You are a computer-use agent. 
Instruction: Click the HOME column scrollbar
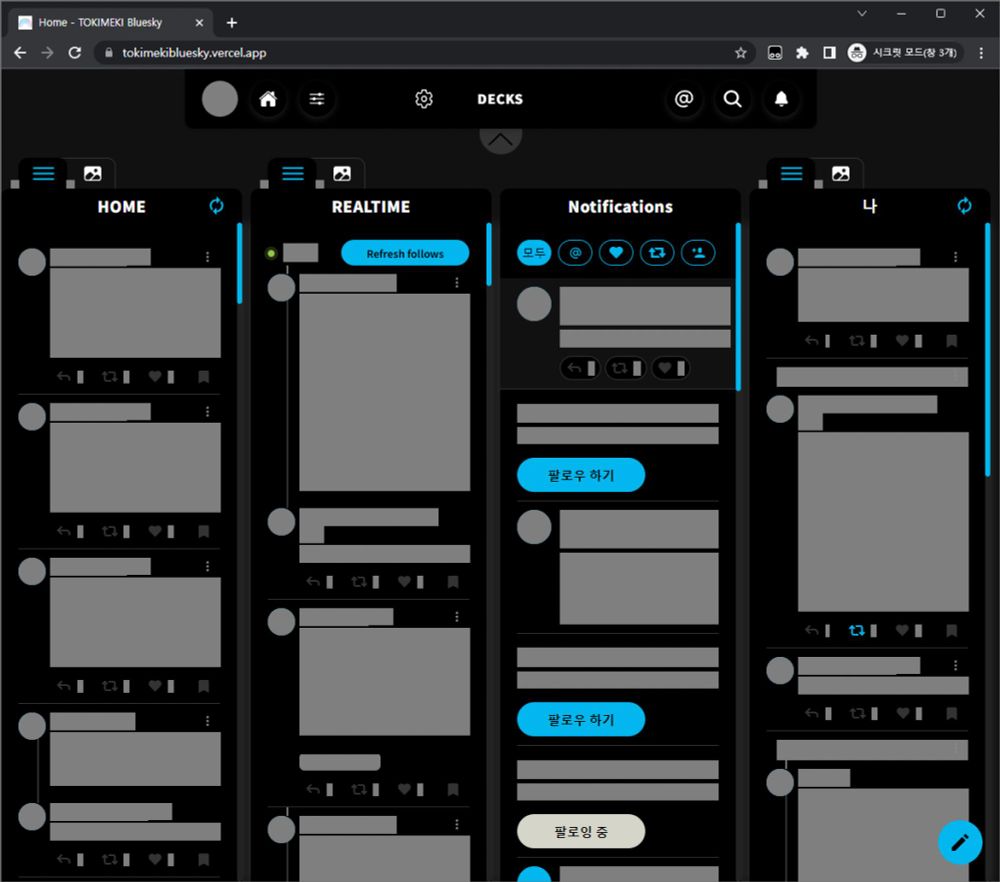point(240,263)
